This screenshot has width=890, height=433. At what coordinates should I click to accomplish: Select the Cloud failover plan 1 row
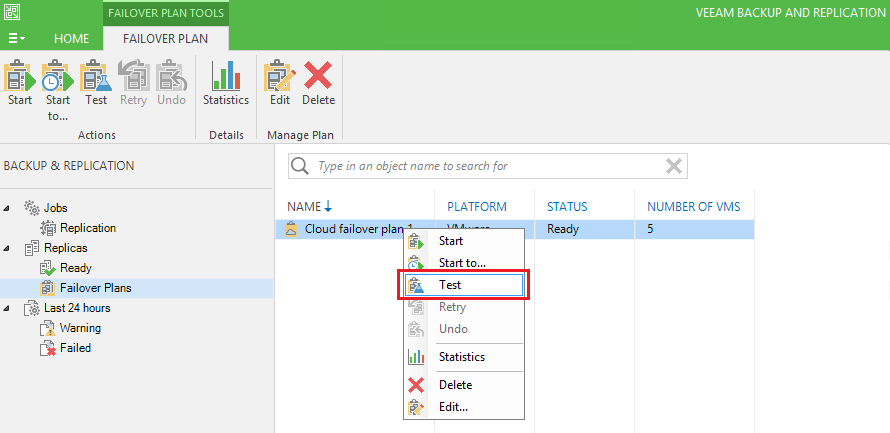pos(515,229)
